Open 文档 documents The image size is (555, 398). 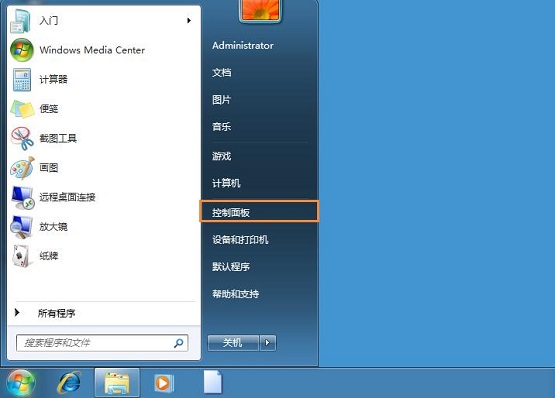click(222, 73)
